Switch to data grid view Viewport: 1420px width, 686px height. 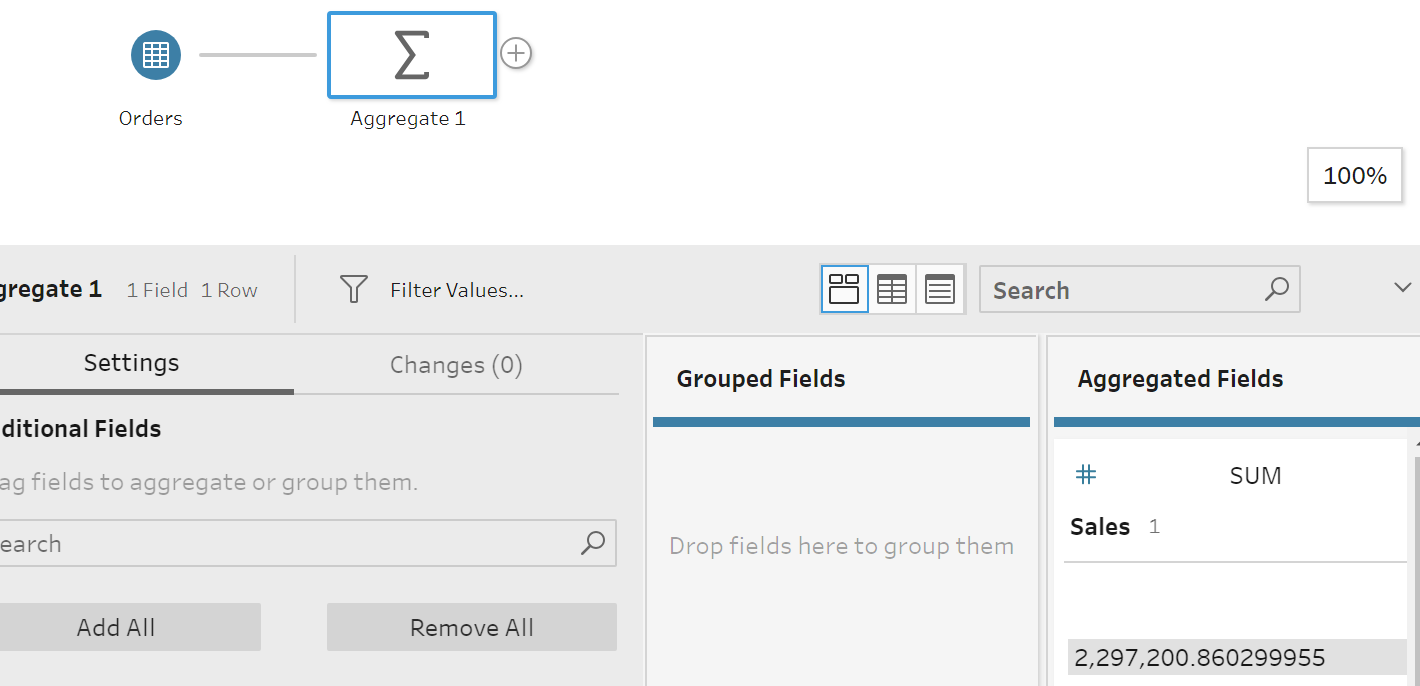(x=892, y=290)
